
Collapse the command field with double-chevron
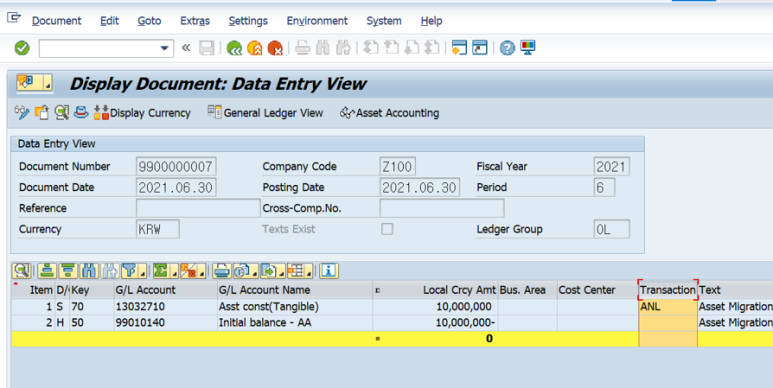(186, 48)
